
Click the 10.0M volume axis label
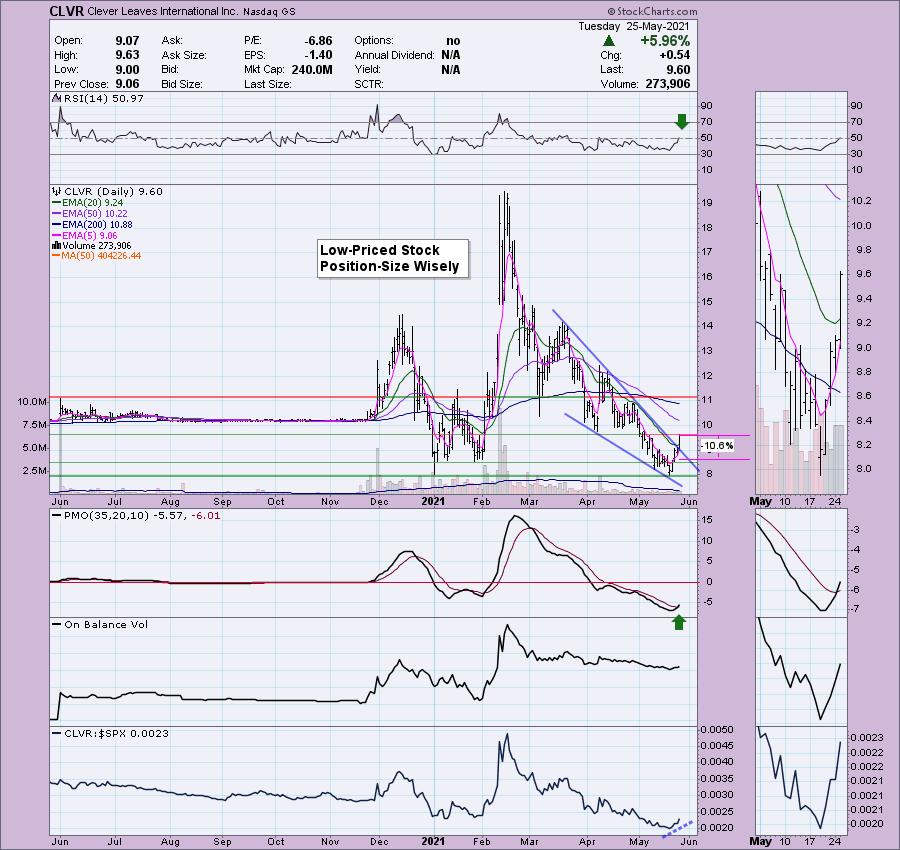[x=33, y=402]
